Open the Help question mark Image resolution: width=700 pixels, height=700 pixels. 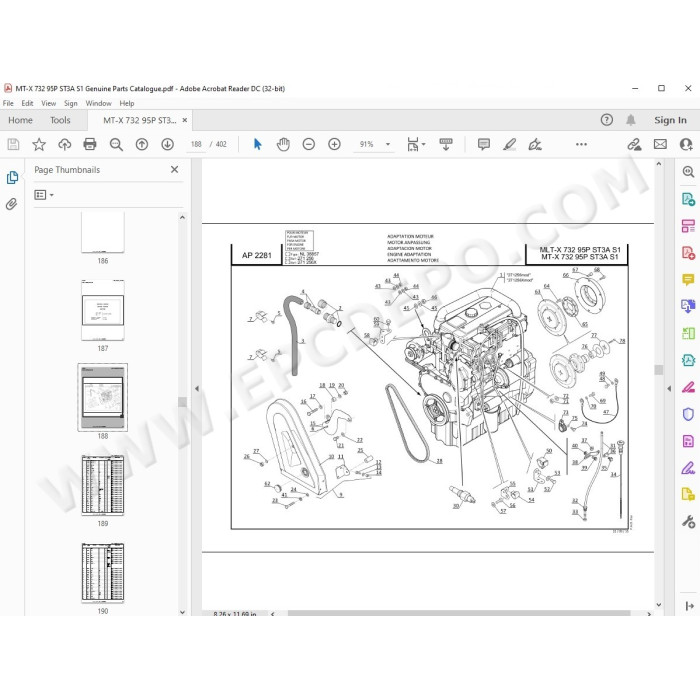606,120
